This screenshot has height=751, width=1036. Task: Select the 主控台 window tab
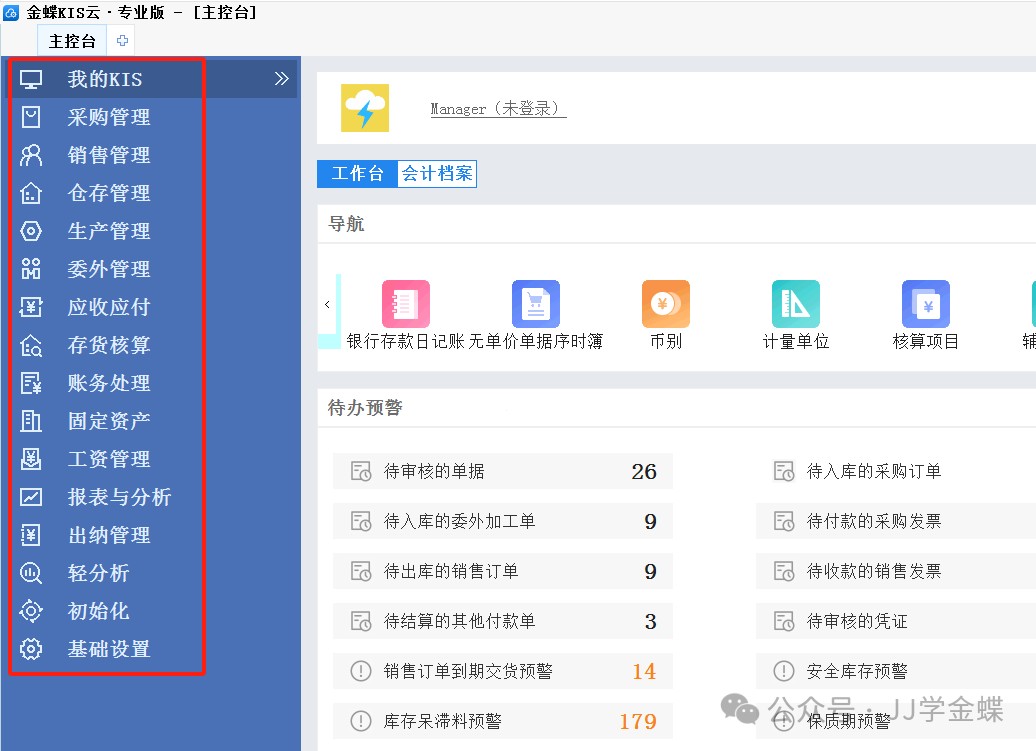pos(72,41)
